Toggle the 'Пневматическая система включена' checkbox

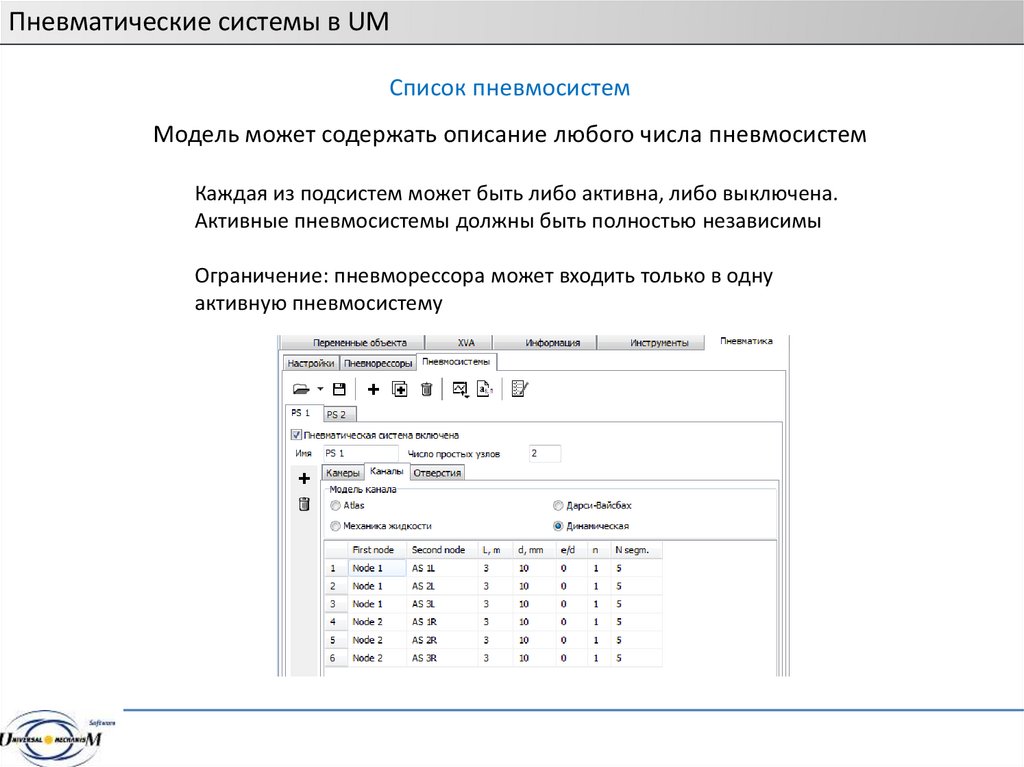tap(296, 435)
